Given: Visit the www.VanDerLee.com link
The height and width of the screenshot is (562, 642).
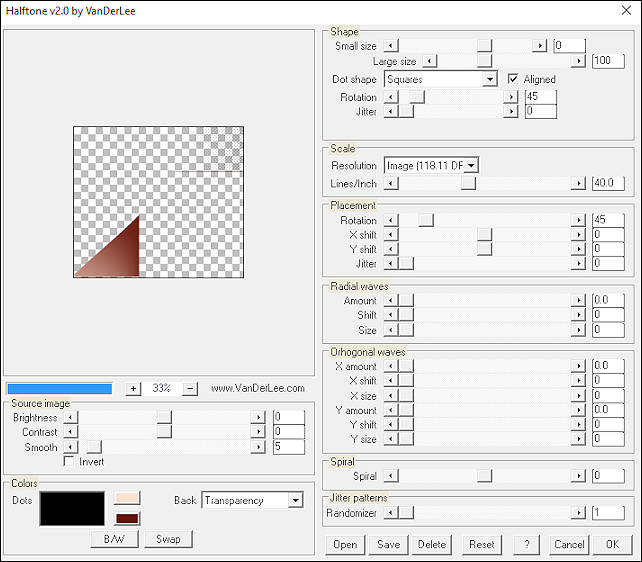Looking at the screenshot, I should [x=258, y=388].
